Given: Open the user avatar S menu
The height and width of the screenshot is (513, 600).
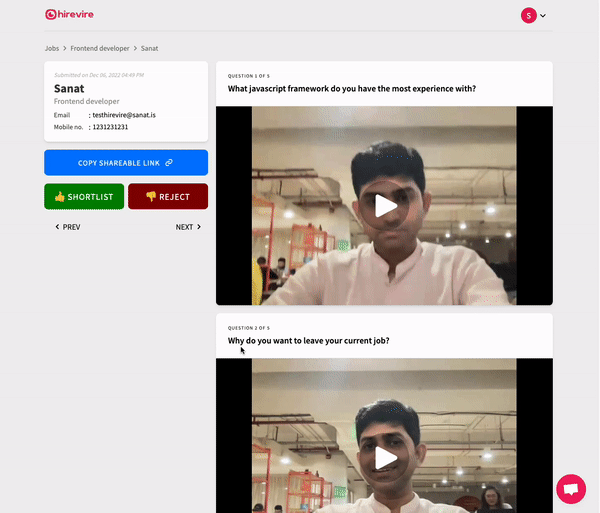Looking at the screenshot, I should tap(528, 15).
